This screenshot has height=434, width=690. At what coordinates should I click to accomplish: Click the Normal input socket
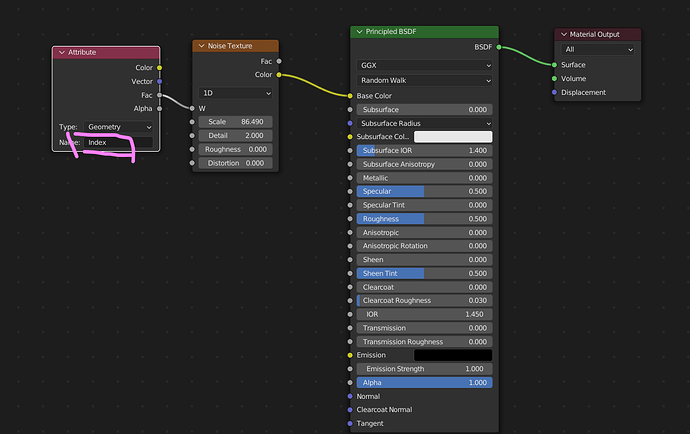coord(350,396)
